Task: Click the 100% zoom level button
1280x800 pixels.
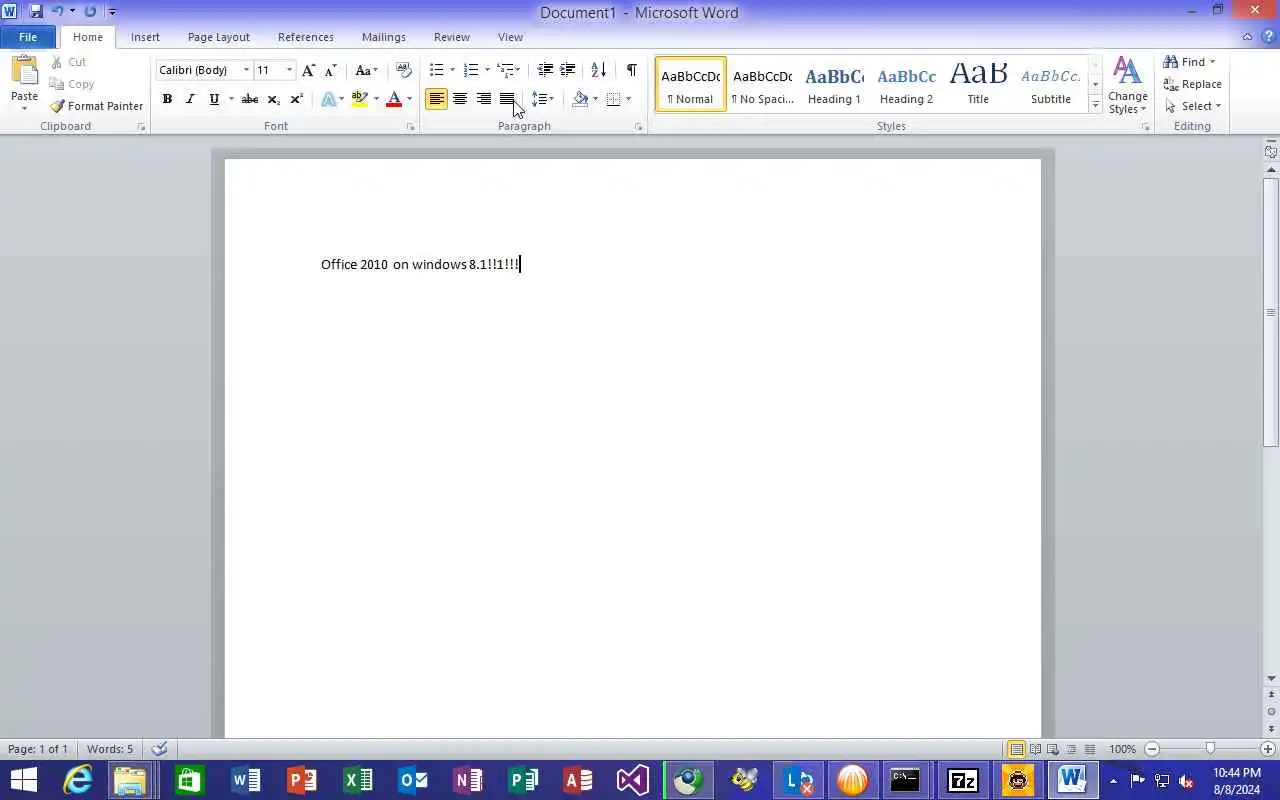Action: [1122, 749]
